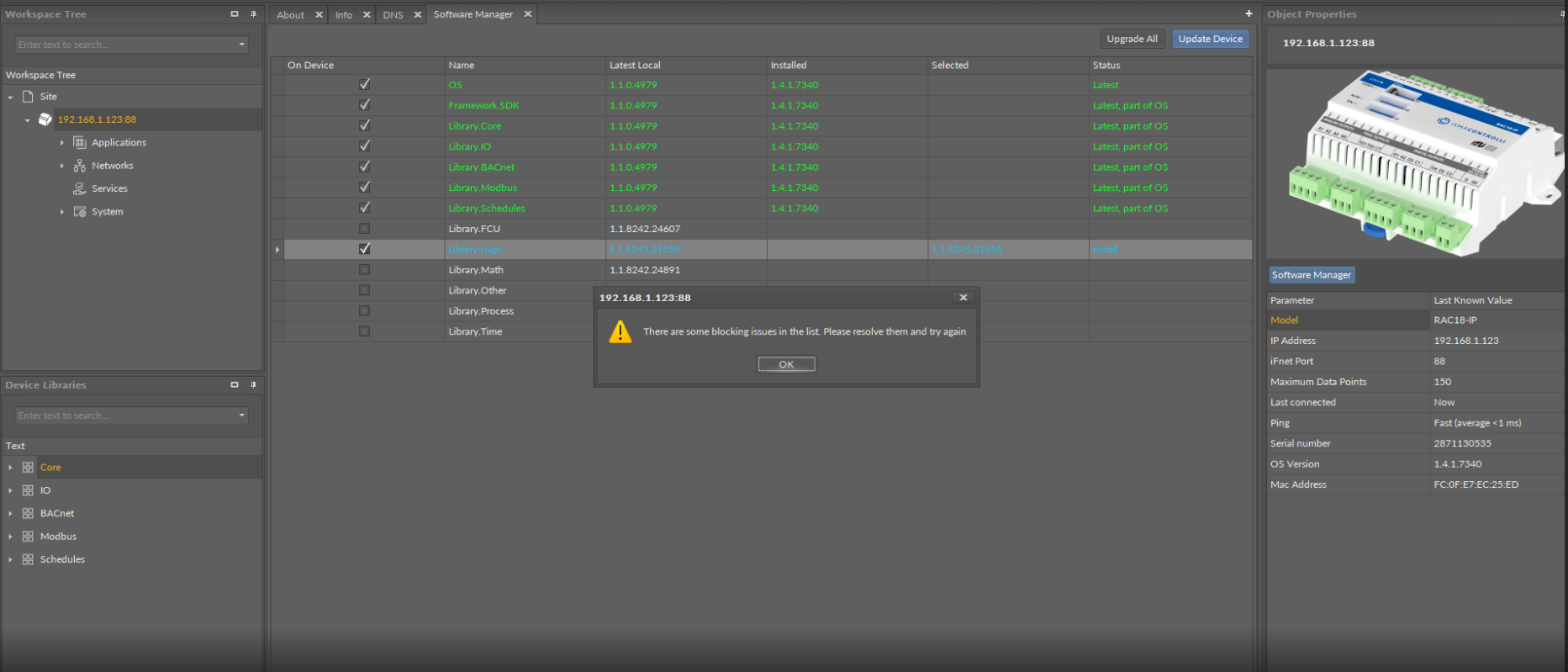Click the Services node icon
The width and height of the screenshot is (1568, 672).
[x=80, y=188]
